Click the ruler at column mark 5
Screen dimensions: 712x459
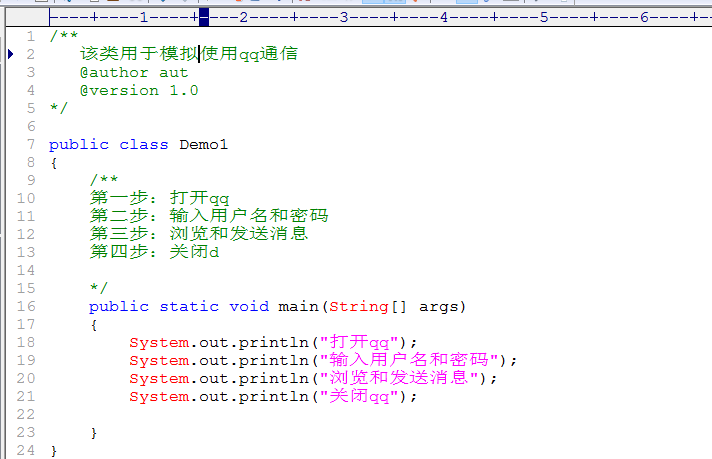coord(544,17)
